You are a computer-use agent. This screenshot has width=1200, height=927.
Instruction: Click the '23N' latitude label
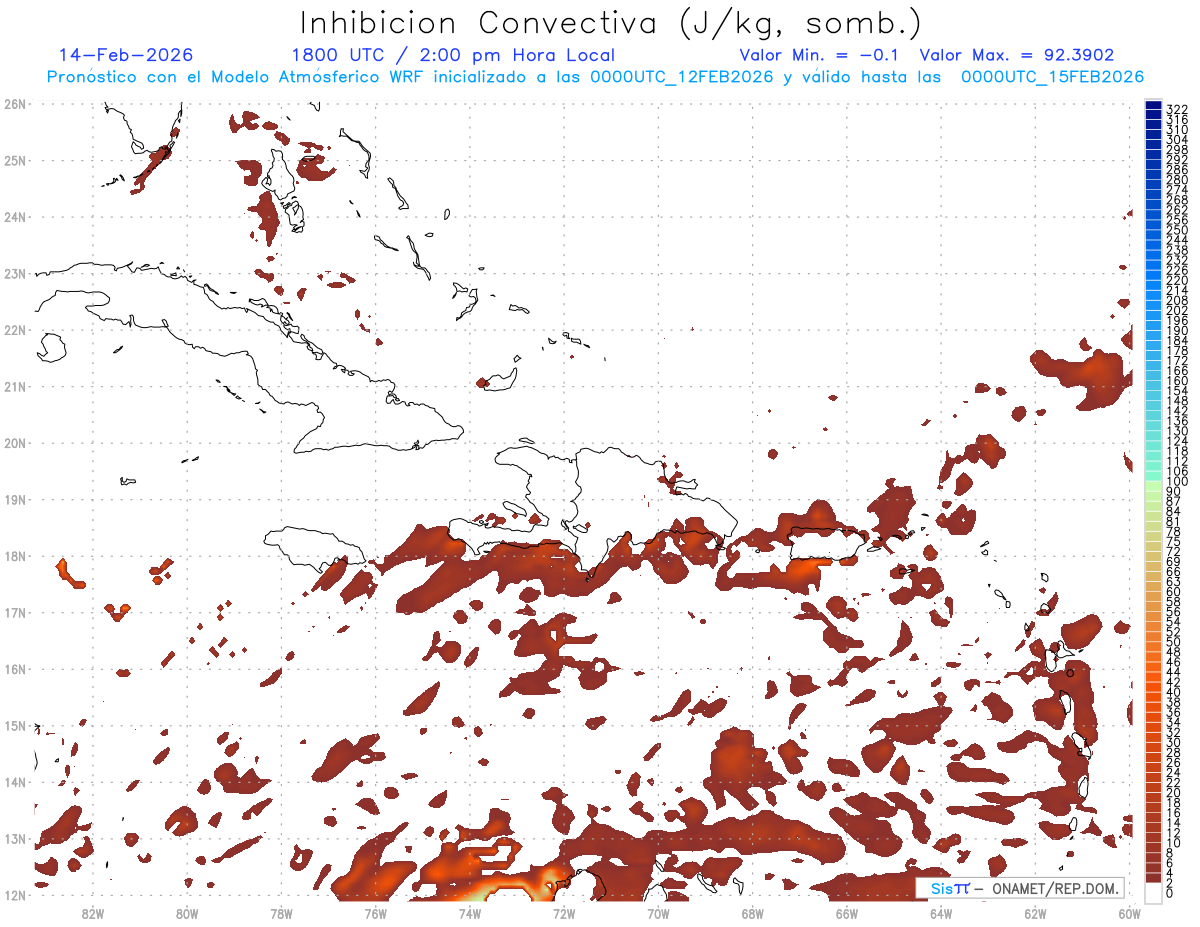14,273
